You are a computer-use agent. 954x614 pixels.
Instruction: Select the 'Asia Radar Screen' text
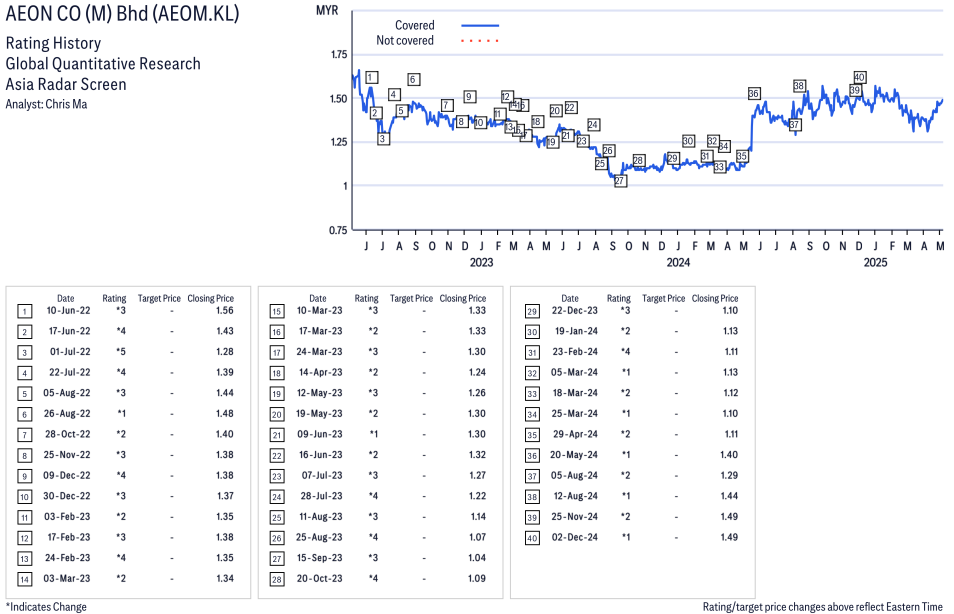click(x=66, y=84)
